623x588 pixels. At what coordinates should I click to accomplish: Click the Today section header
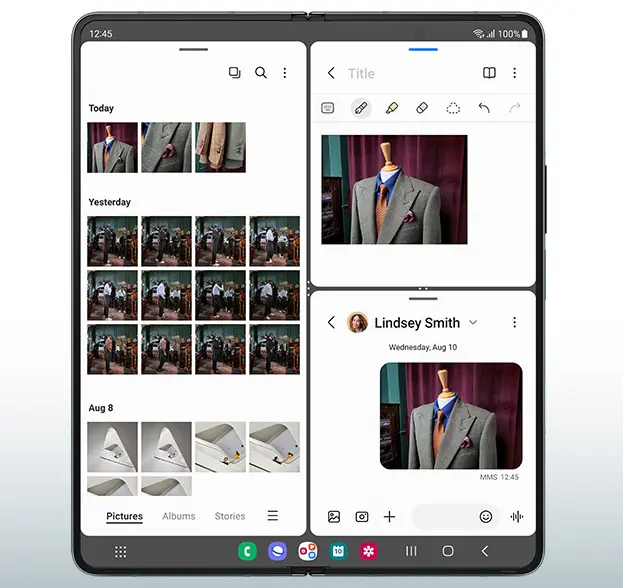point(101,108)
